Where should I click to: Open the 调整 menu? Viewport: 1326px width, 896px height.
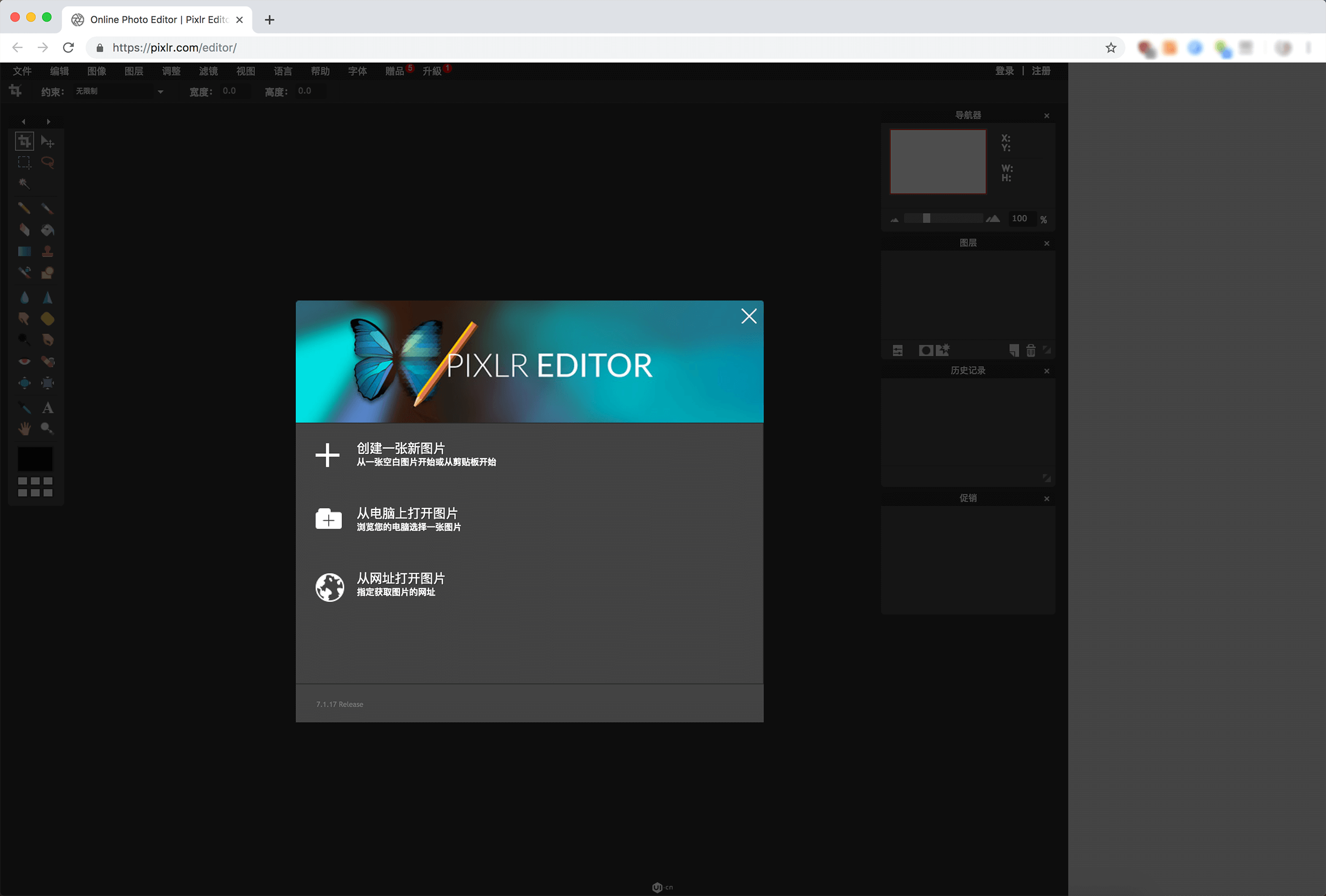(171, 71)
